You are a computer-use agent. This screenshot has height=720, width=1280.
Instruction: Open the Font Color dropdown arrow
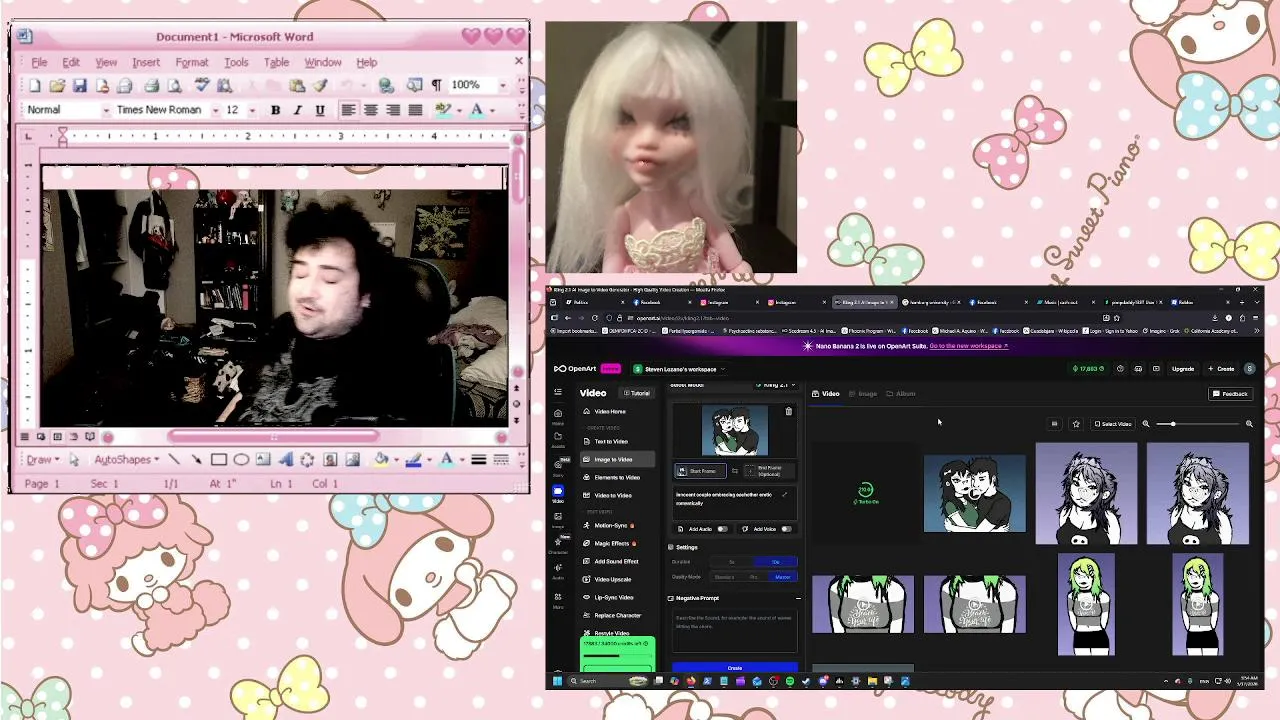point(492,110)
